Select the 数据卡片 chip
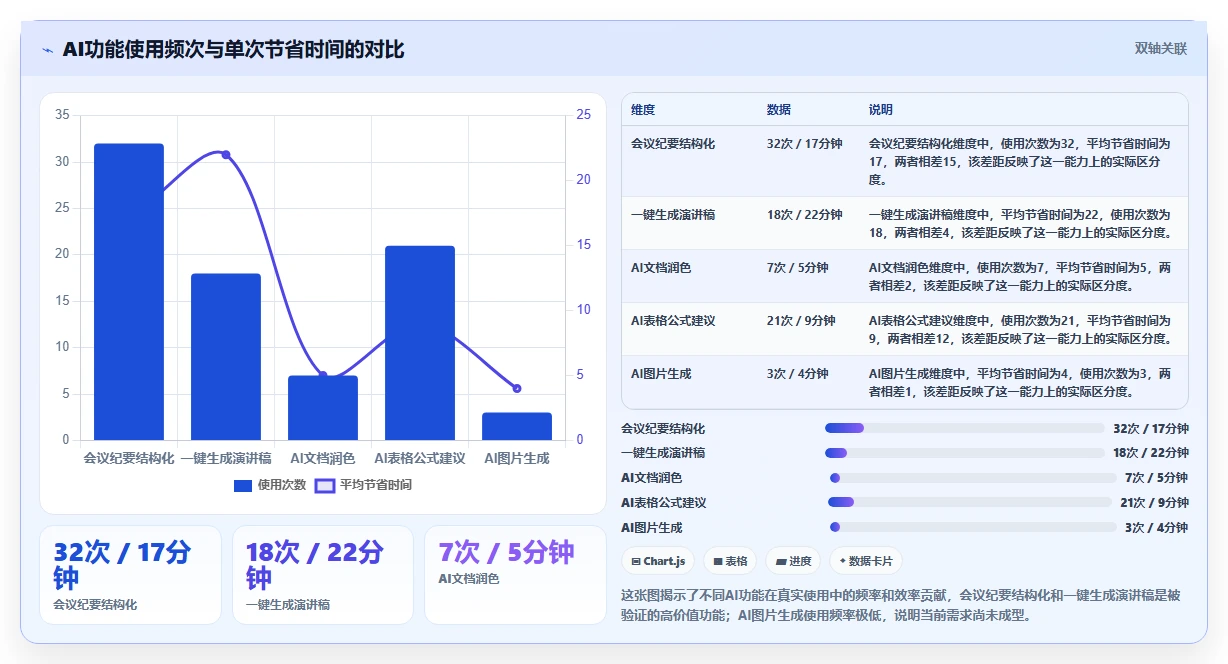 867,561
